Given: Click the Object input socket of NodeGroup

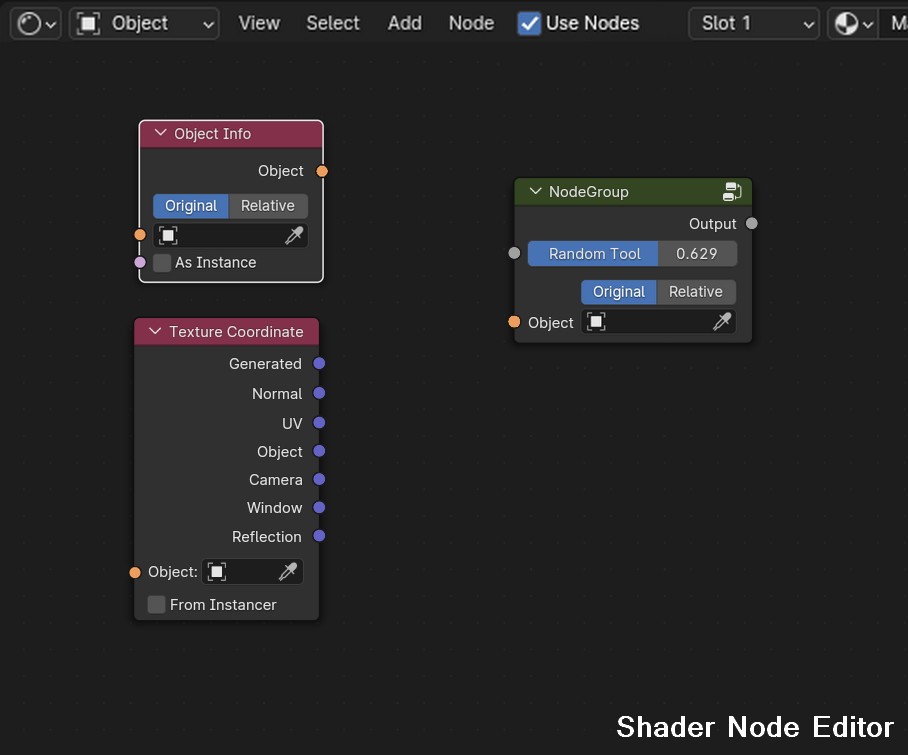Looking at the screenshot, I should click(514, 322).
